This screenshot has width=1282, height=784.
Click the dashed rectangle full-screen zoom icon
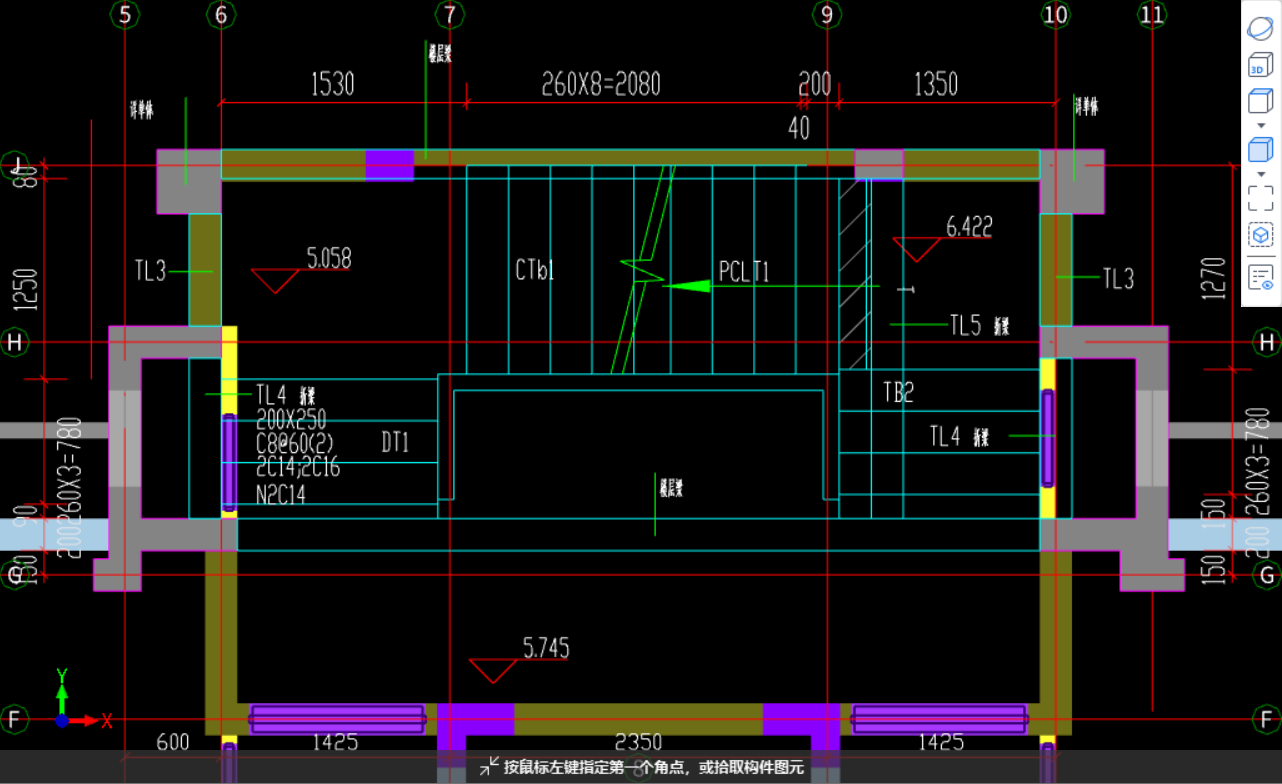click(x=1260, y=197)
